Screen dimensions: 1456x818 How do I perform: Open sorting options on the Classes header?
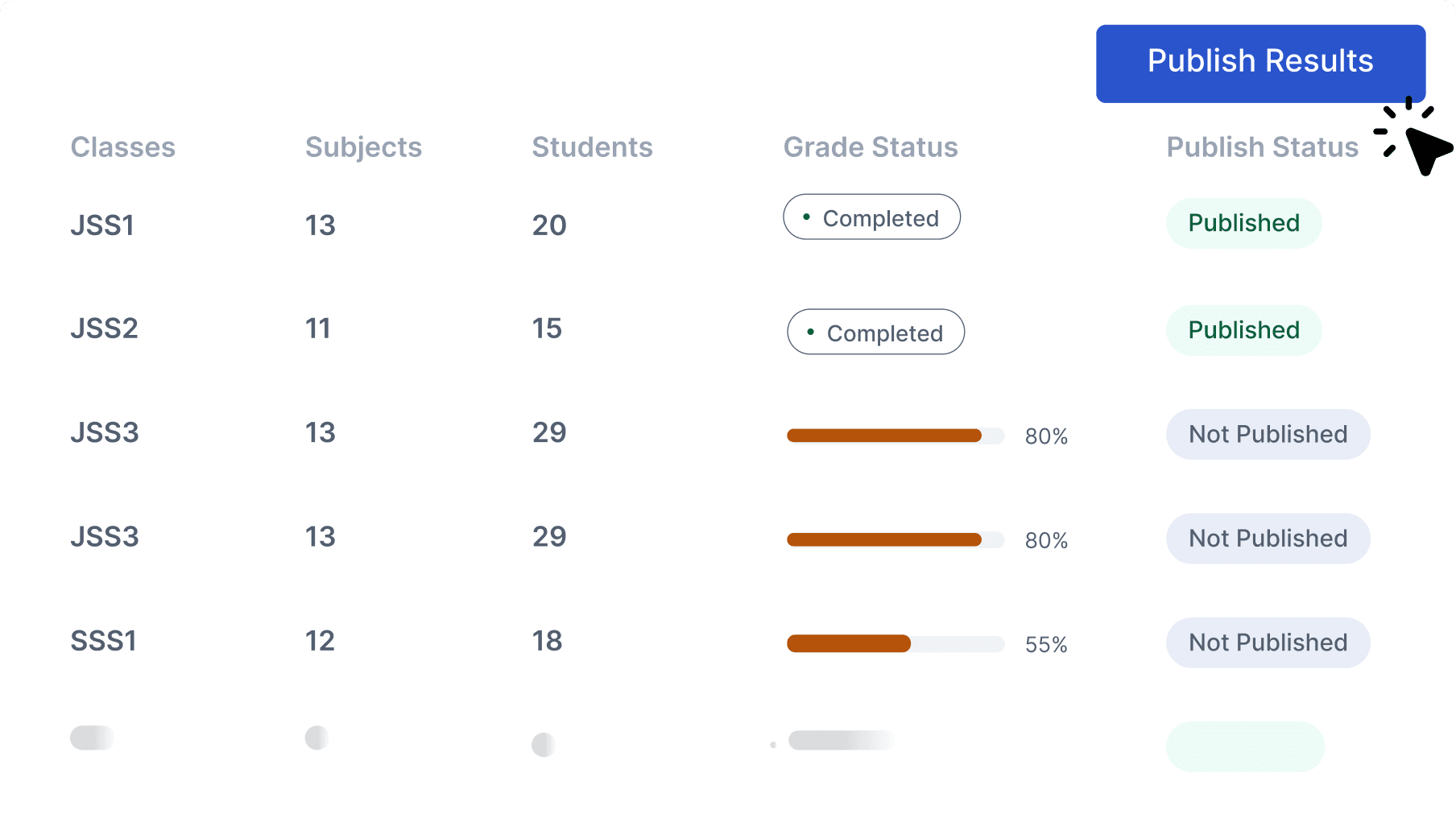(x=122, y=147)
